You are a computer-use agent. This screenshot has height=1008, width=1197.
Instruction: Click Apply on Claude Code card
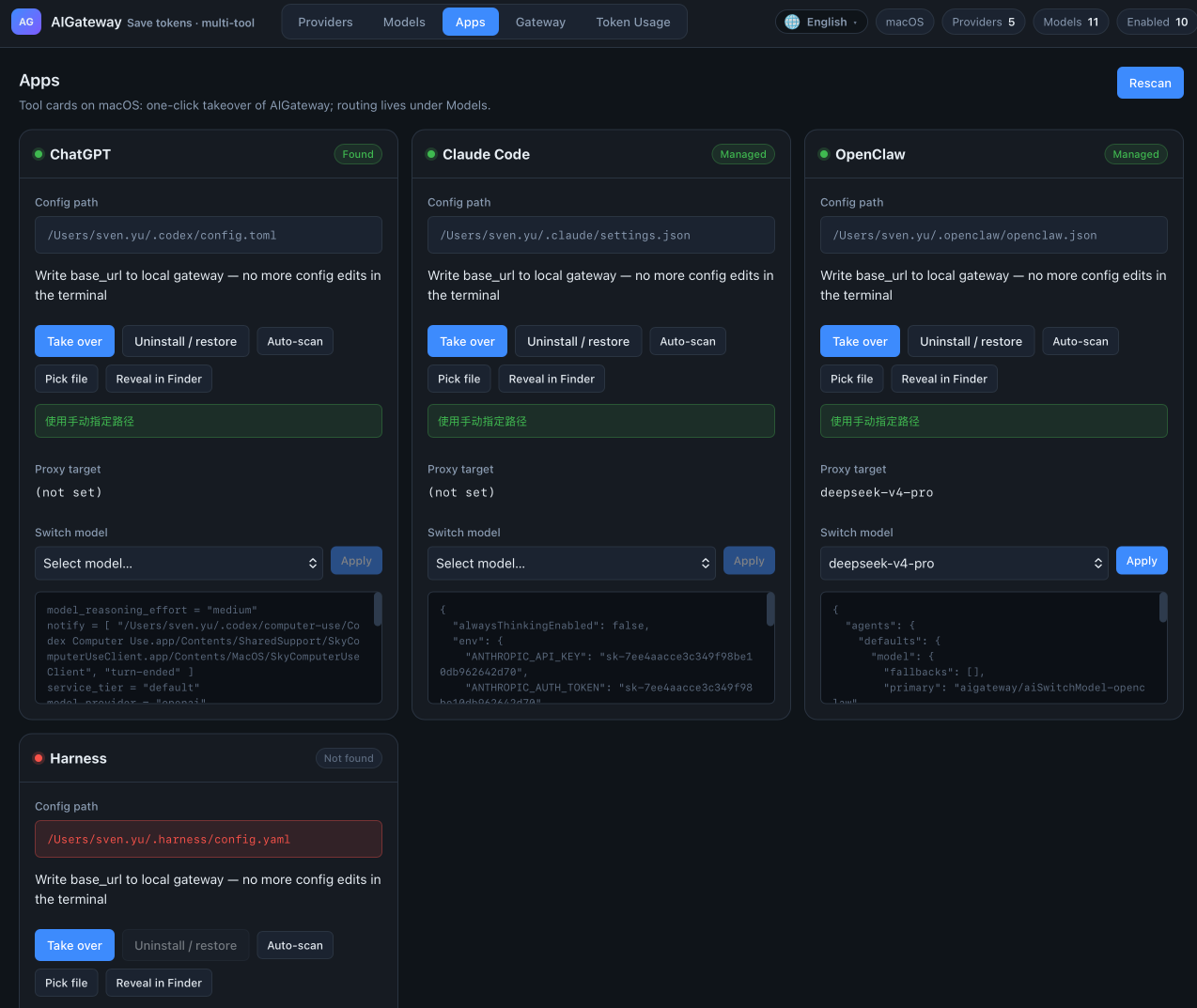point(749,561)
